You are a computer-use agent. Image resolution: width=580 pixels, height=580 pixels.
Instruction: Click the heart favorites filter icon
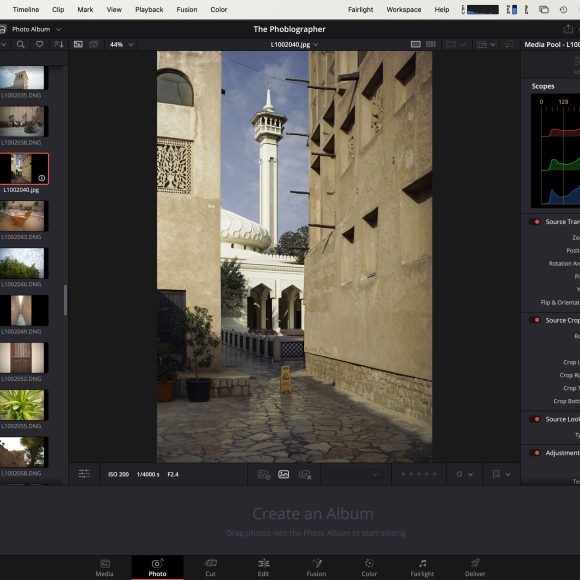pyautogui.click(x=39, y=44)
